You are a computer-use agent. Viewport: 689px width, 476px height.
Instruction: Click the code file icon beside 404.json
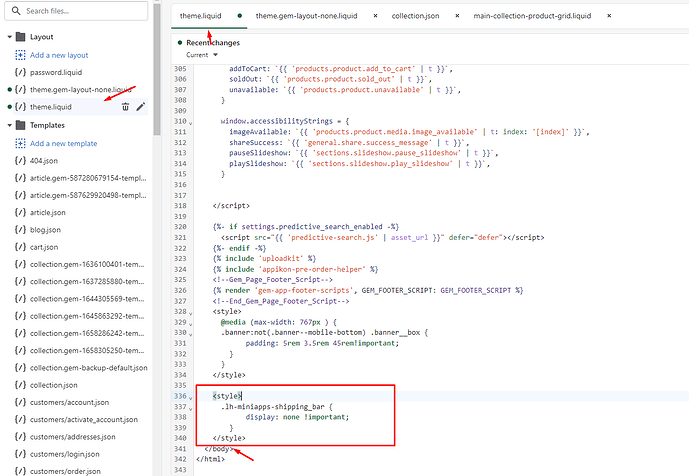coord(20,160)
